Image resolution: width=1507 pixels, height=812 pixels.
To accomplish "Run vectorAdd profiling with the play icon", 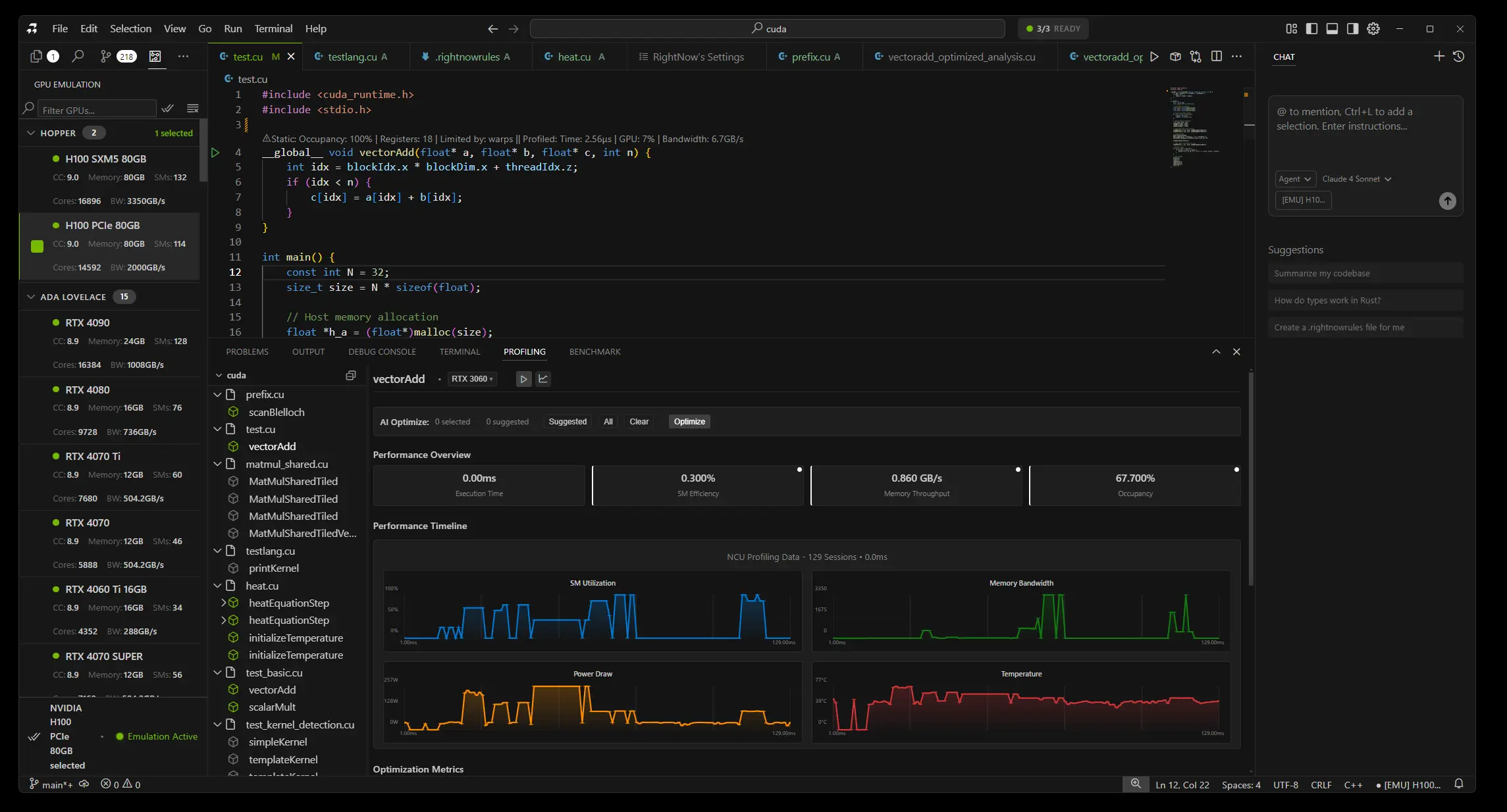I will coord(523,379).
